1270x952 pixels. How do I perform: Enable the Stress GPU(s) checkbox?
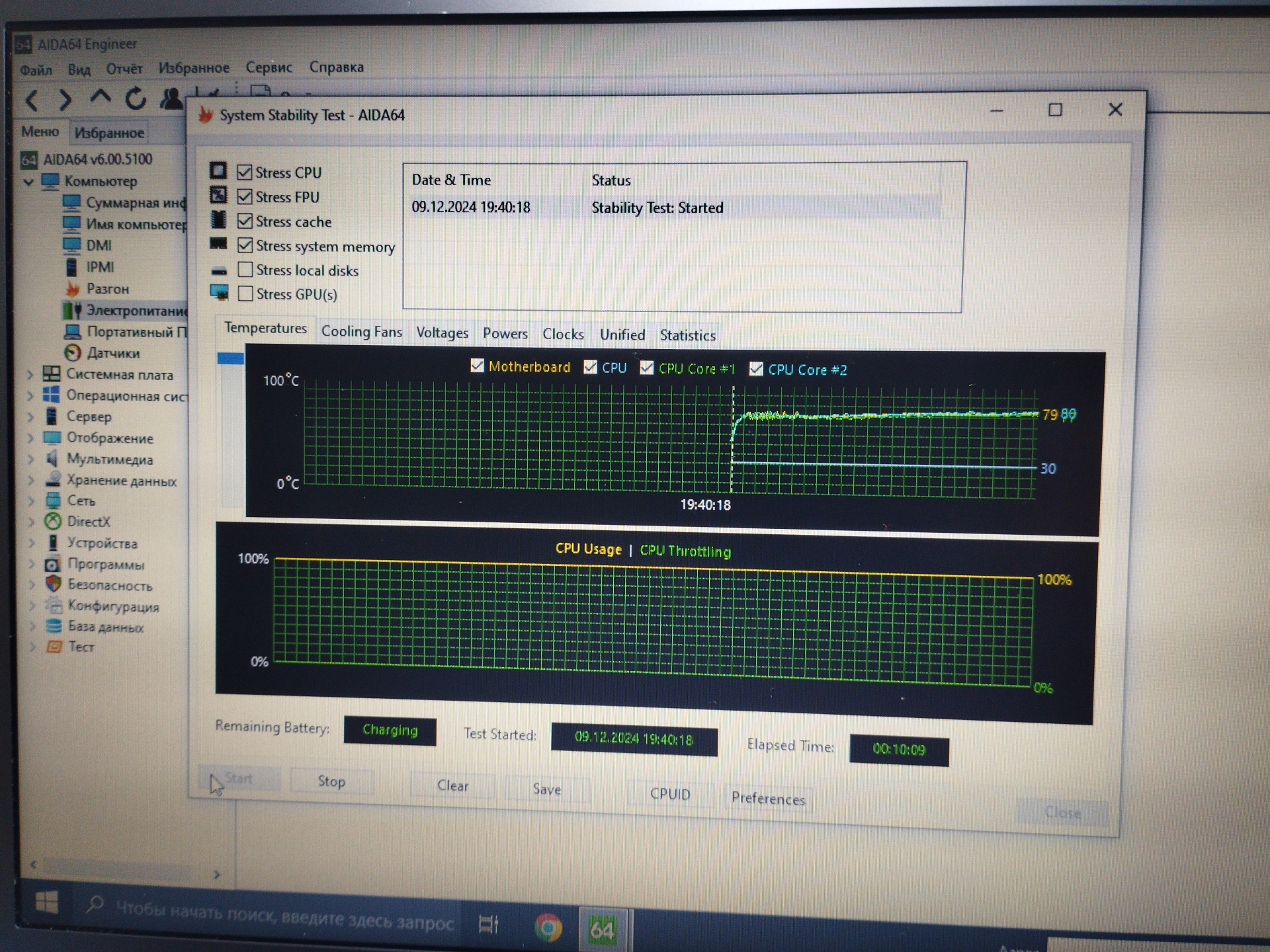[245, 293]
